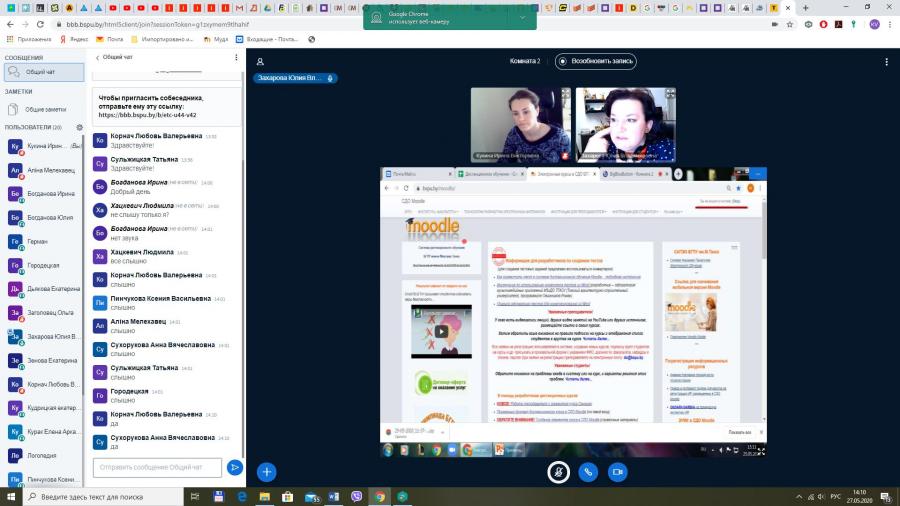Open users list settings gear

[80, 127]
